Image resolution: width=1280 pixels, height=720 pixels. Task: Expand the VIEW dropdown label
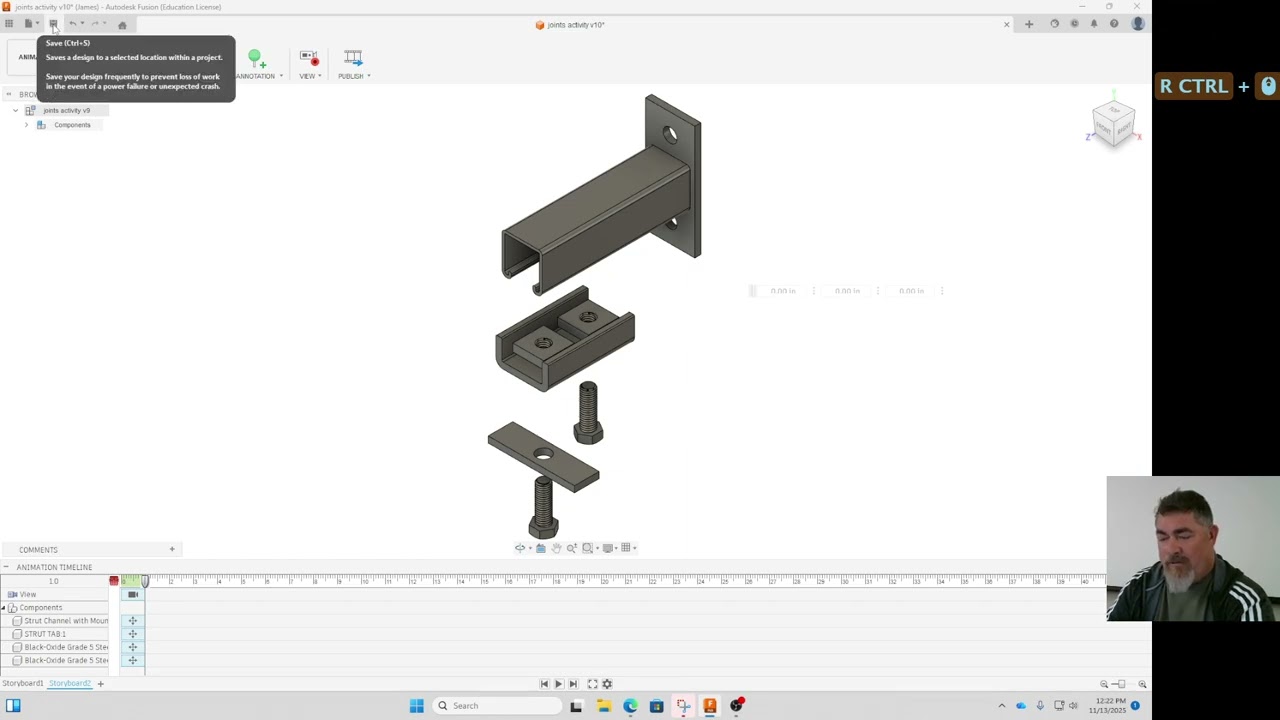click(x=310, y=76)
